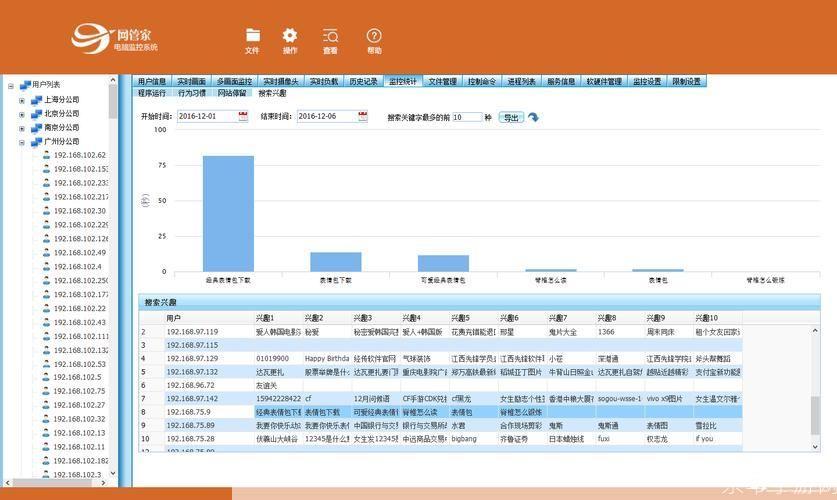Open end date calendar picker icon
837x500 pixels.
point(363,116)
